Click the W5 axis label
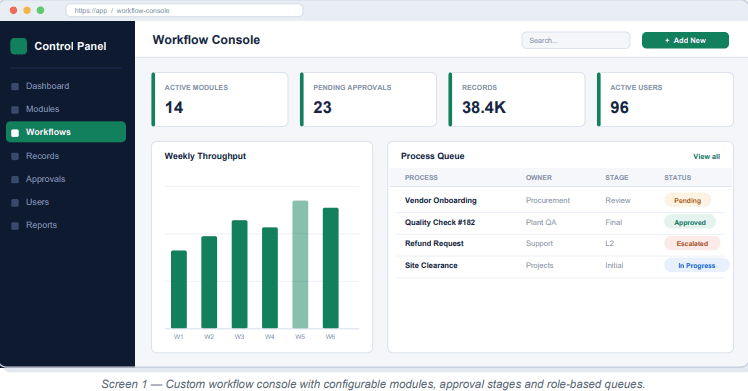This screenshot has height=391, width=748. click(x=300, y=337)
